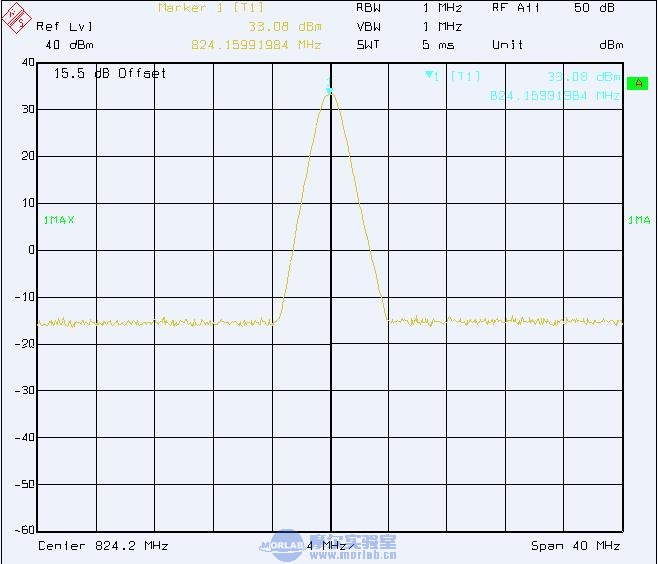Click the -60 y-axis label
The image size is (658, 564).
click(x=24, y=530)
